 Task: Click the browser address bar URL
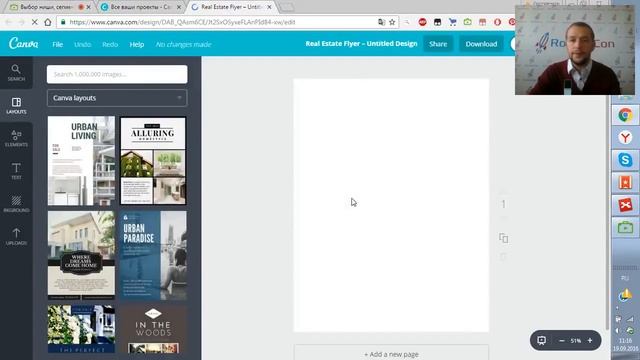(x=182, y=22)
